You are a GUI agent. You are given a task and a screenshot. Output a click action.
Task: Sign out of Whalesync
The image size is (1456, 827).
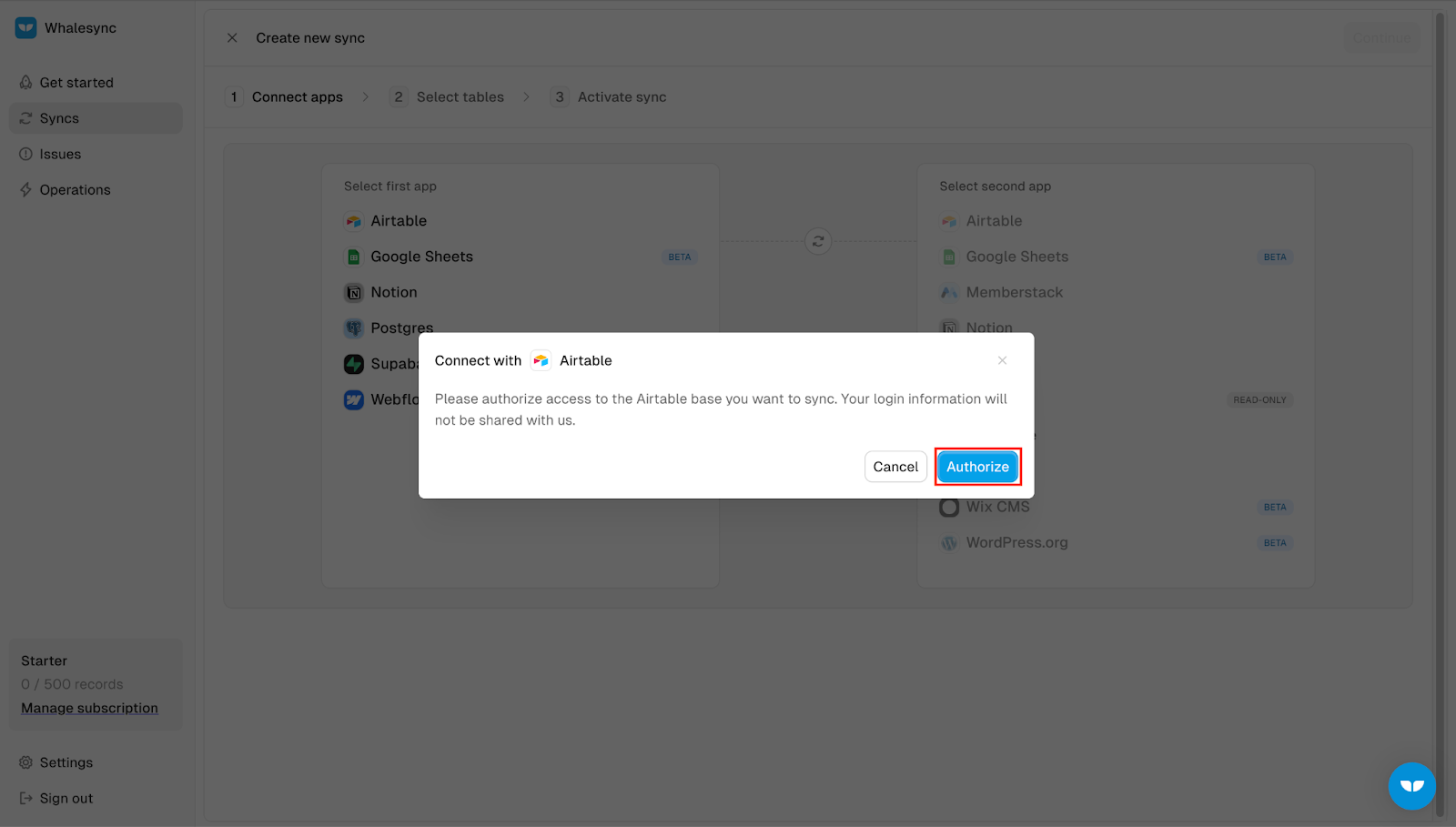(x=96, y=798)
